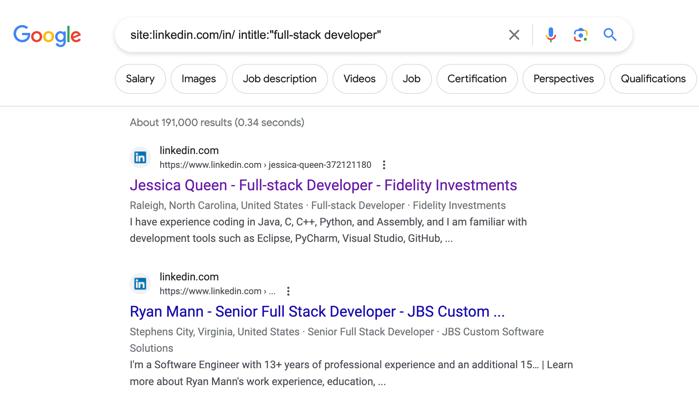Select the Videos filter chip
The width and height of the screenshot is (699, 400).
(359, 79)
